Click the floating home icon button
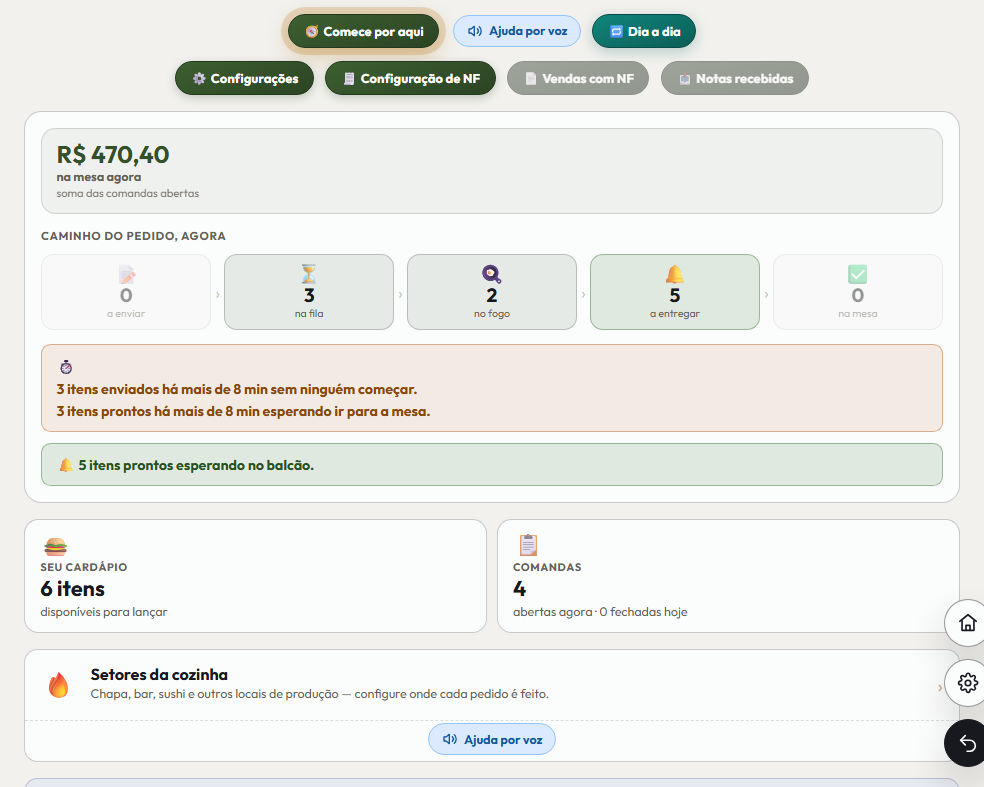 [967, 623]
